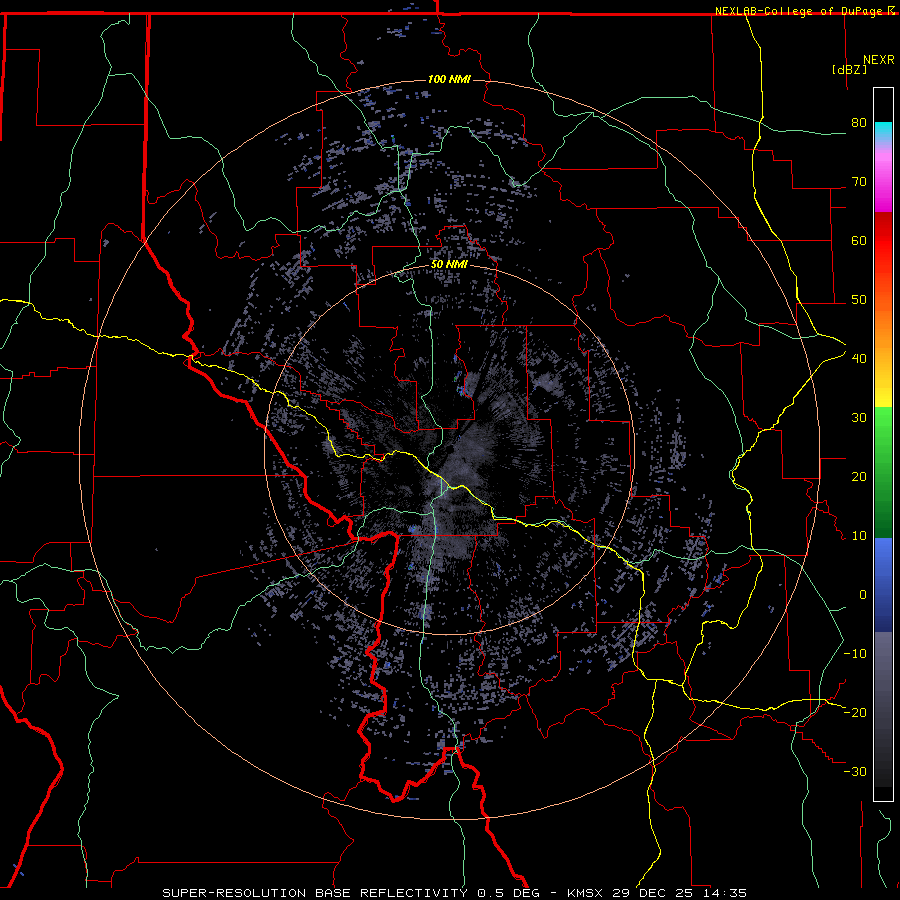Click the 60 value on the dBZ scale
900x900 pixels.
point(859,240)
